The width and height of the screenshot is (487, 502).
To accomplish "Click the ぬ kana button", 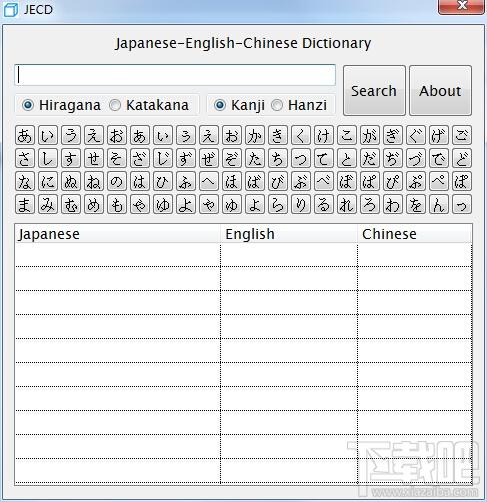I will pos(71,181).
